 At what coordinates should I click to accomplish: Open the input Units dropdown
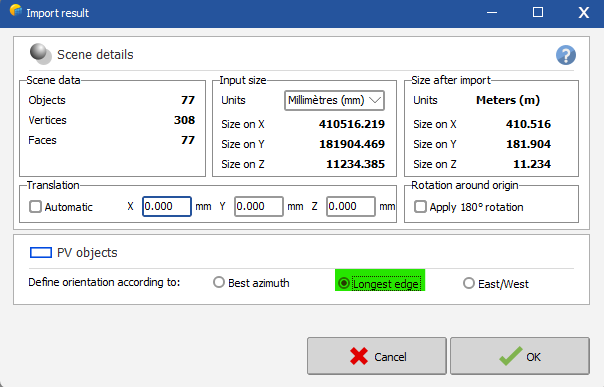[334, 101]
